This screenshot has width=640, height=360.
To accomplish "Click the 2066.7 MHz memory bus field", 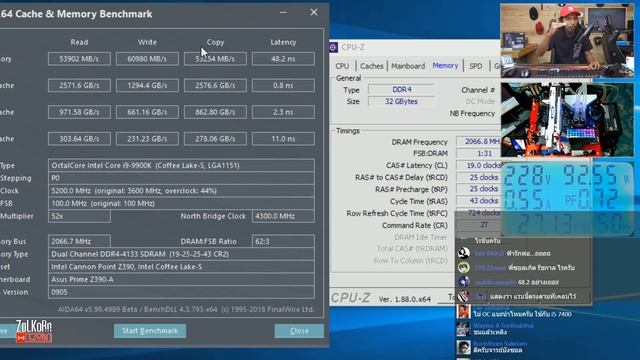I will (x=79, y=241).
